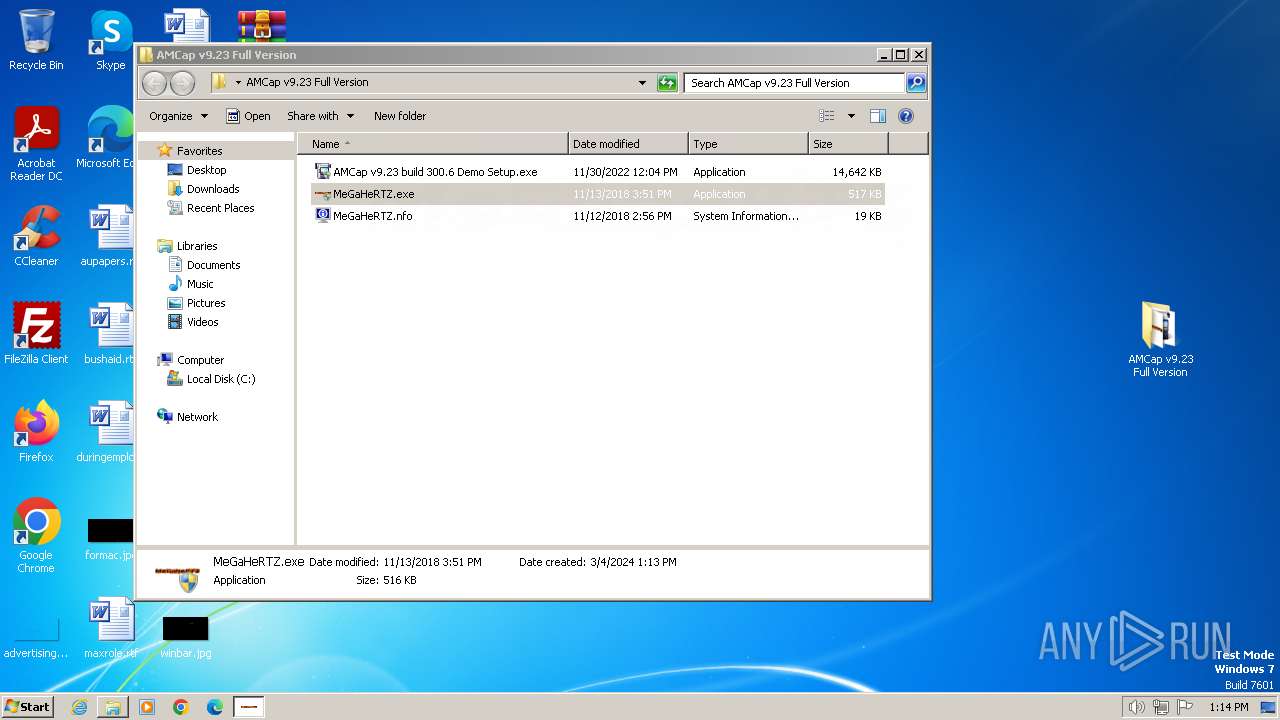Open the Skype desktop shortcut

tap(111, 40)
